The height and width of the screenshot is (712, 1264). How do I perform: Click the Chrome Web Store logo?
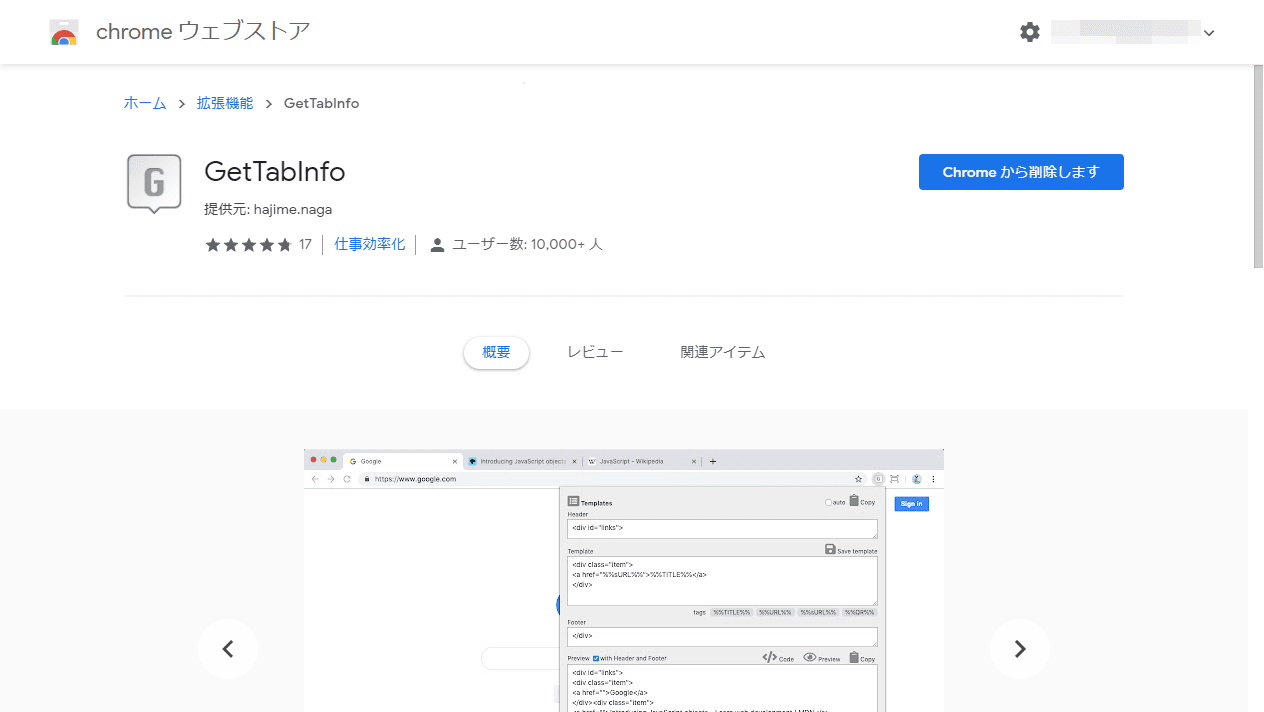click(x=64, y=33)
